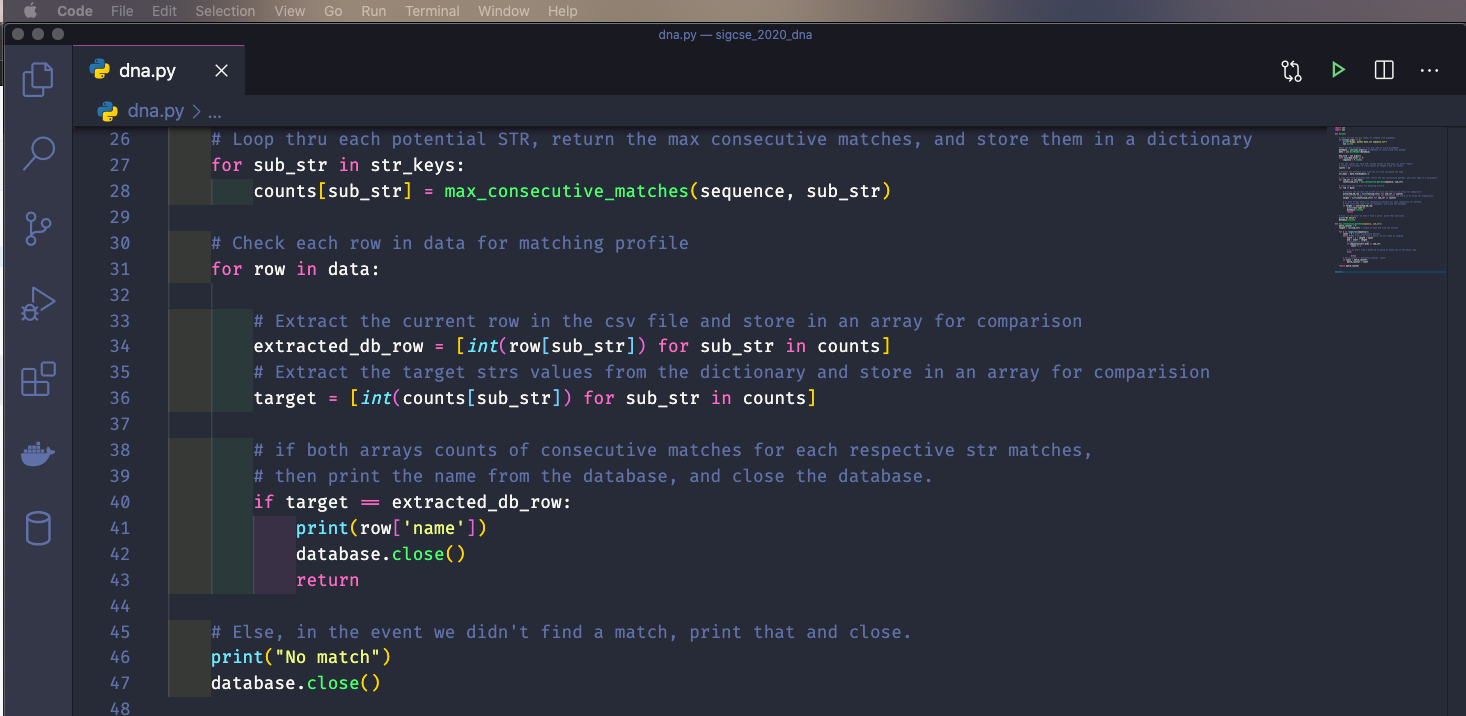Click comment 'Check each row in data'
Viewport: 1466px width, 716px height.
450,243
